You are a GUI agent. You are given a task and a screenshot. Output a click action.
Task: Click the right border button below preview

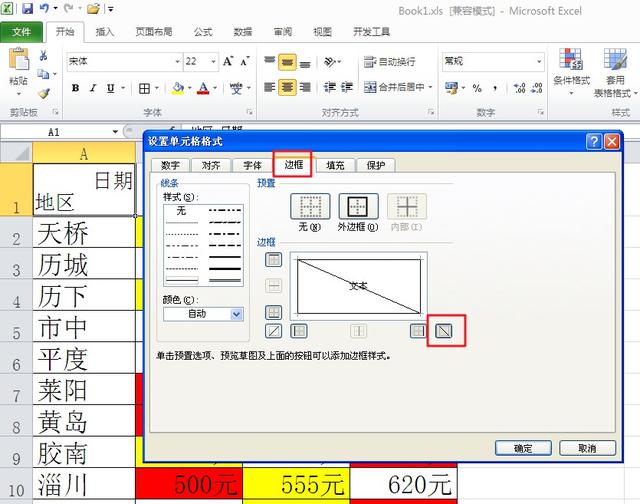point(418,331)
